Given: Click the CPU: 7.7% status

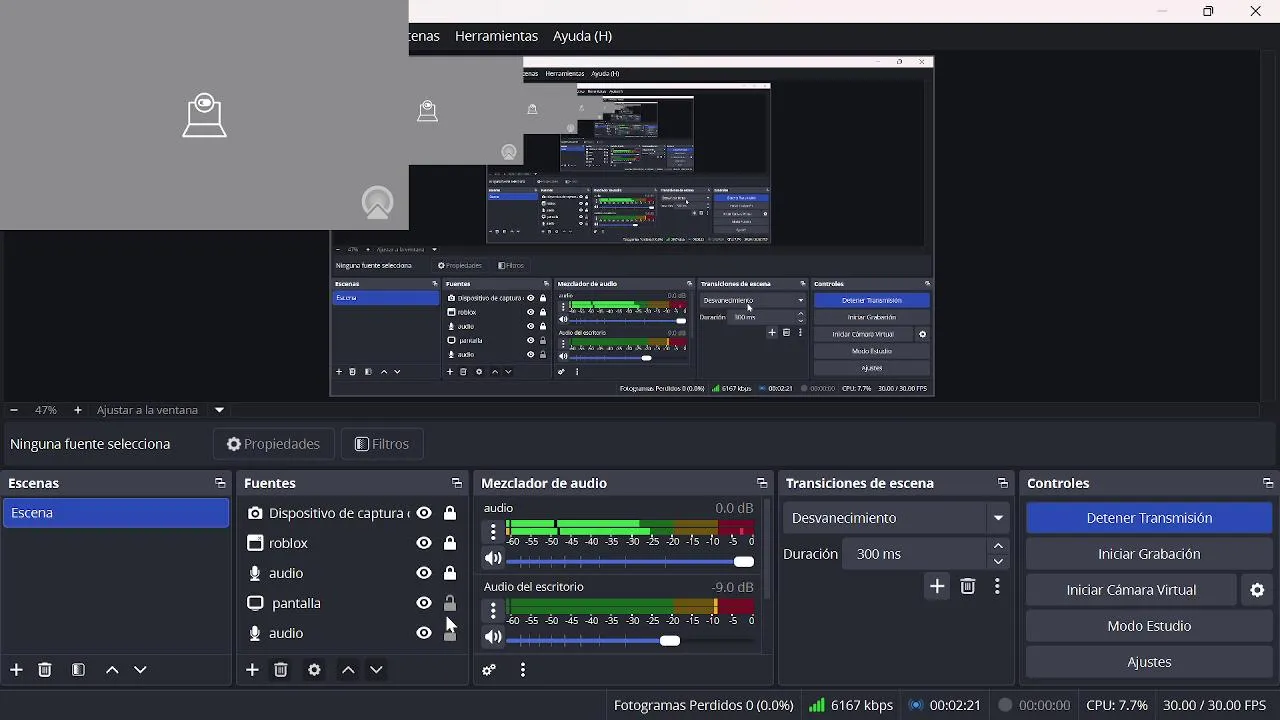Looking at the screenshot, I should 1117,705.
